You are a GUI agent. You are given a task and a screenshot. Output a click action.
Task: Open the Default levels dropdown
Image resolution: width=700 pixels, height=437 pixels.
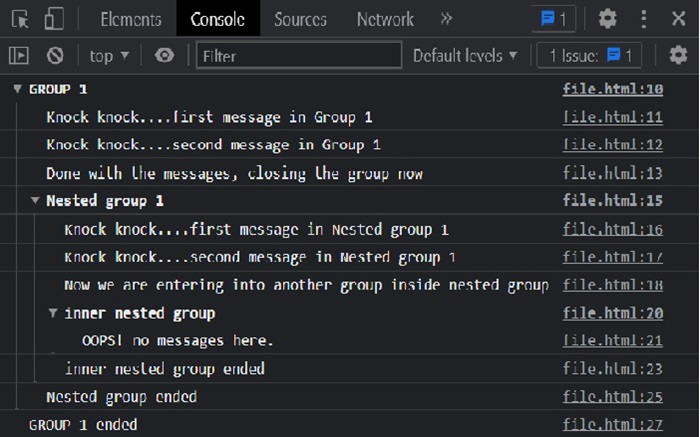pyautogui.click(x=465, y=56)
